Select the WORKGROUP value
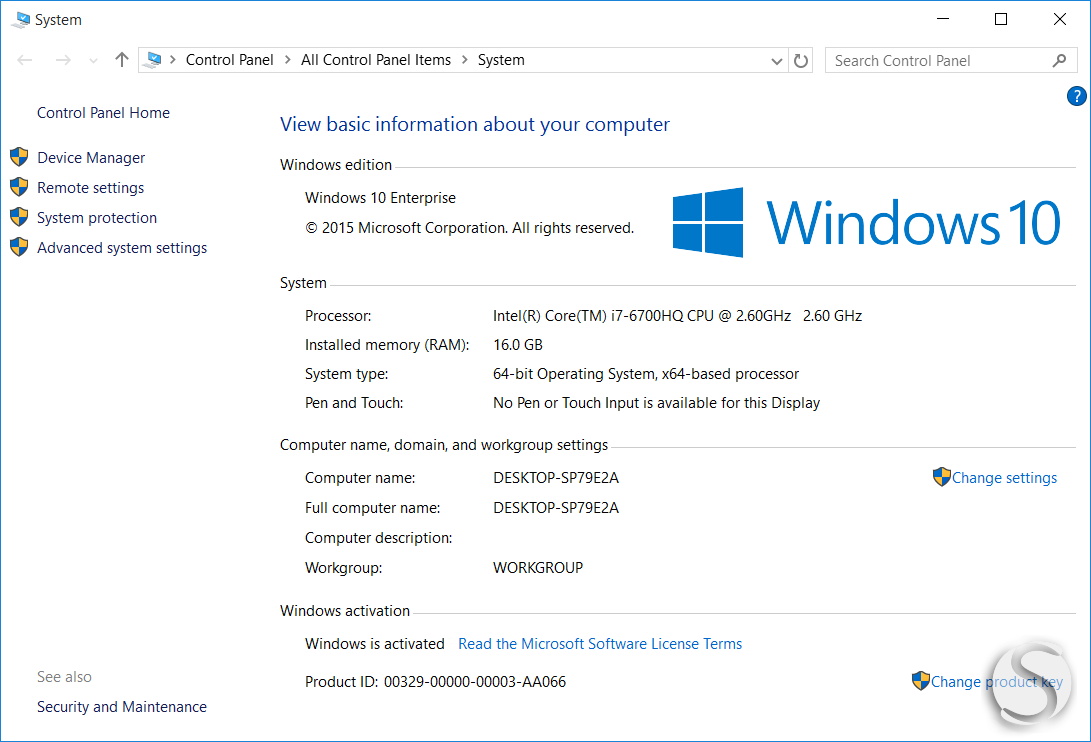The height and width of the screenshot is (742, 1091). (538, 568)
